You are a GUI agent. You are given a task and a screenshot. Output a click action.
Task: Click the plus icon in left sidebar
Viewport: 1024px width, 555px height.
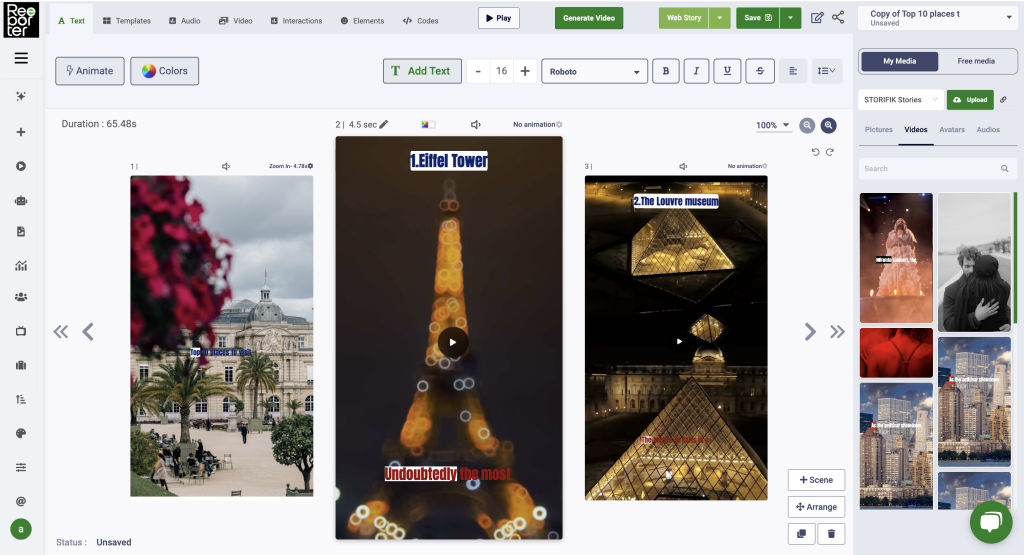point(21,132)
